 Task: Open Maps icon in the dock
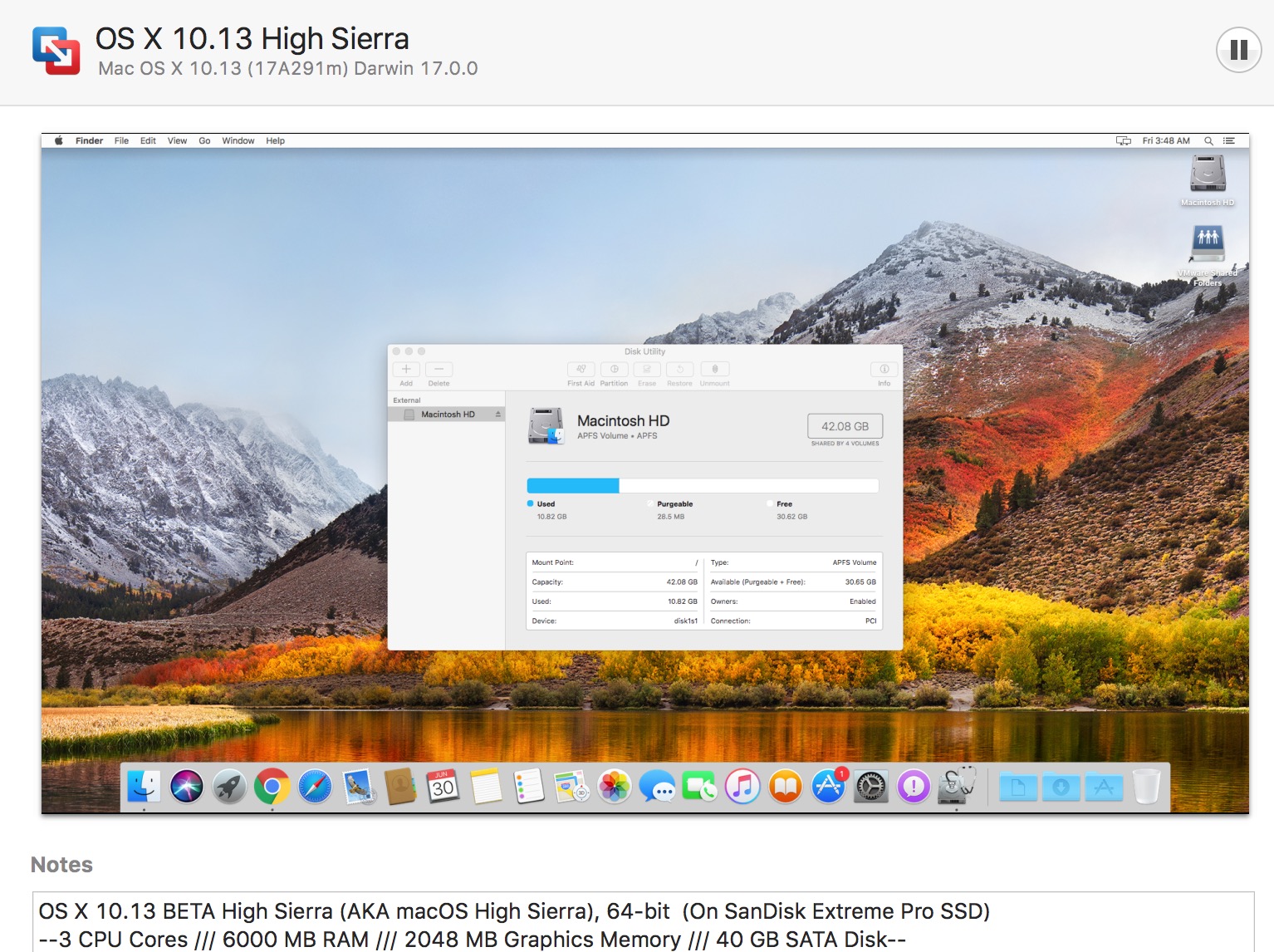[571, 785]
